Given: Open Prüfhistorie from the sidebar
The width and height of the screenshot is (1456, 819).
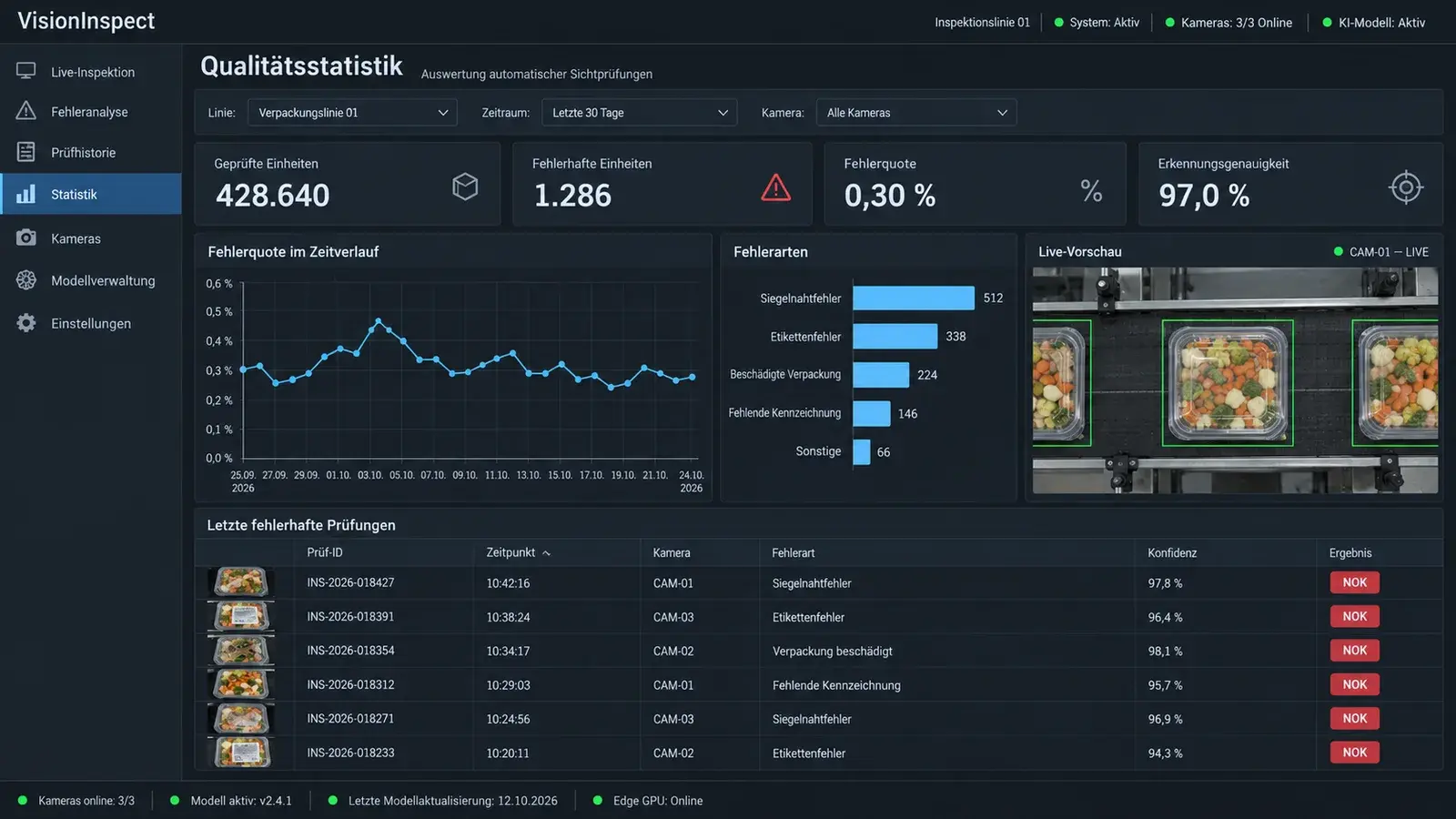Looking at the screenshot, I should (91, 153).
